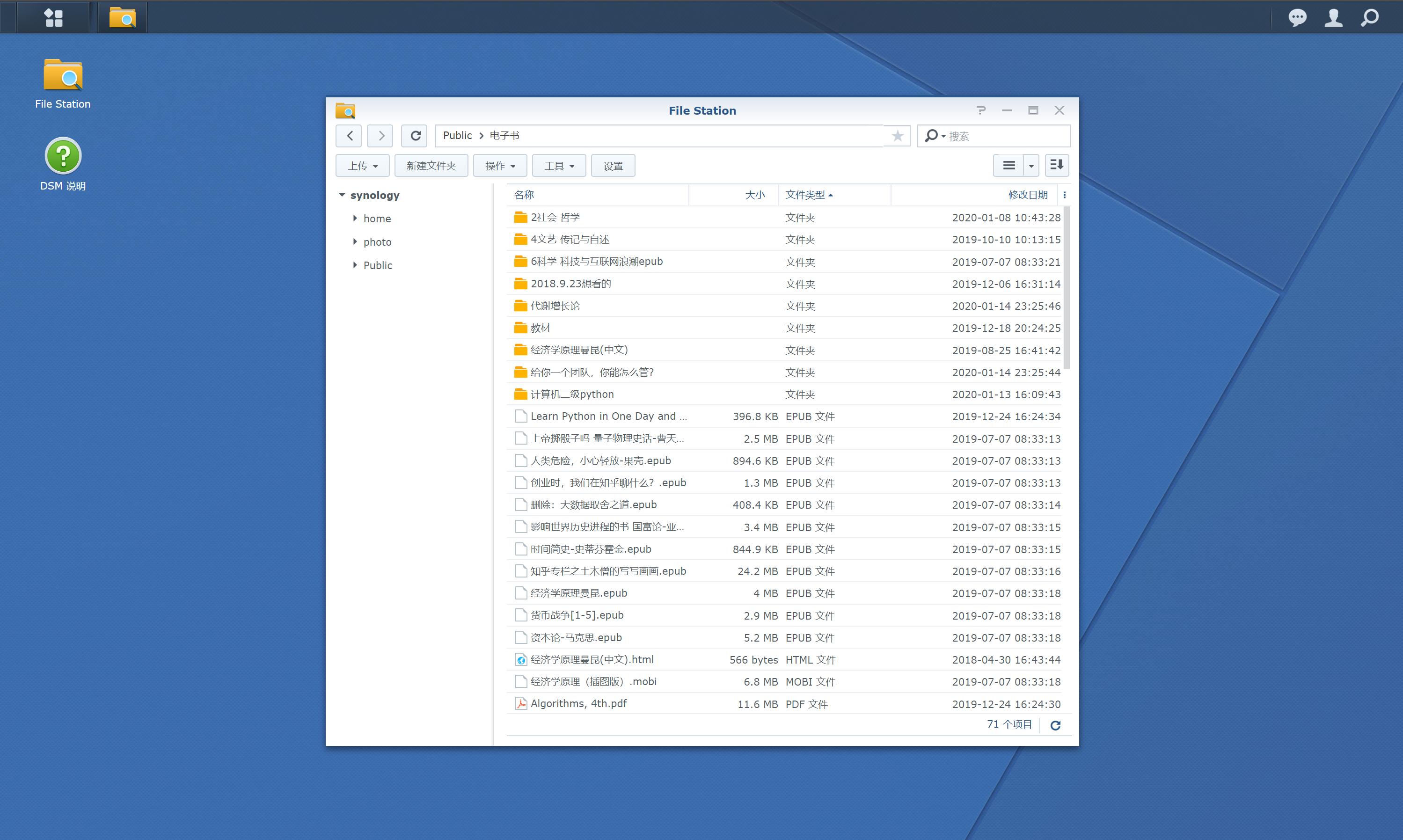This screenshot has width=1403, height=840.
Task: Click the 新建文件夹 button
Action: 431,166
